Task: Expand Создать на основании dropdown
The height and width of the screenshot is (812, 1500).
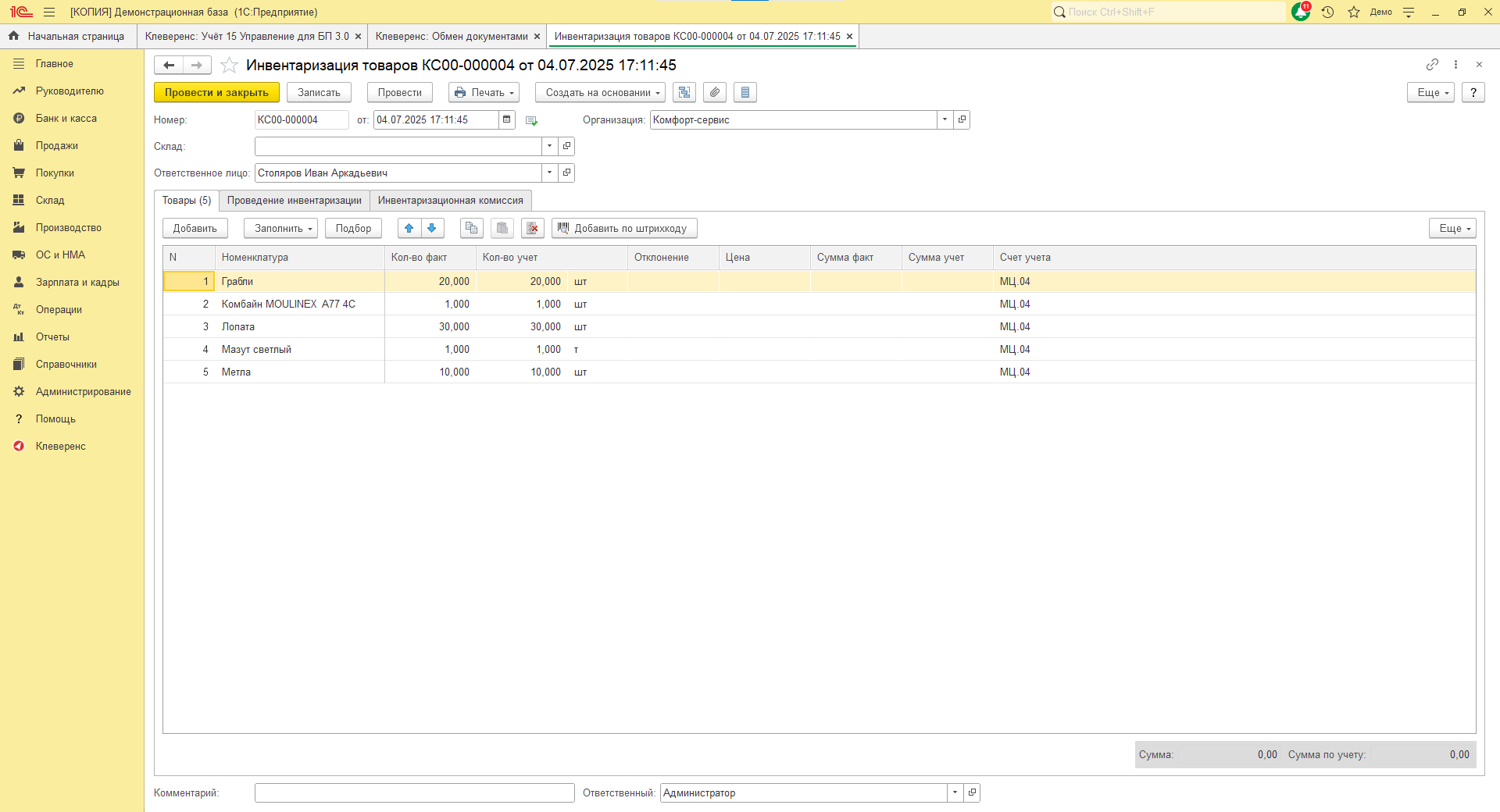Action: [x=600, y=92]
